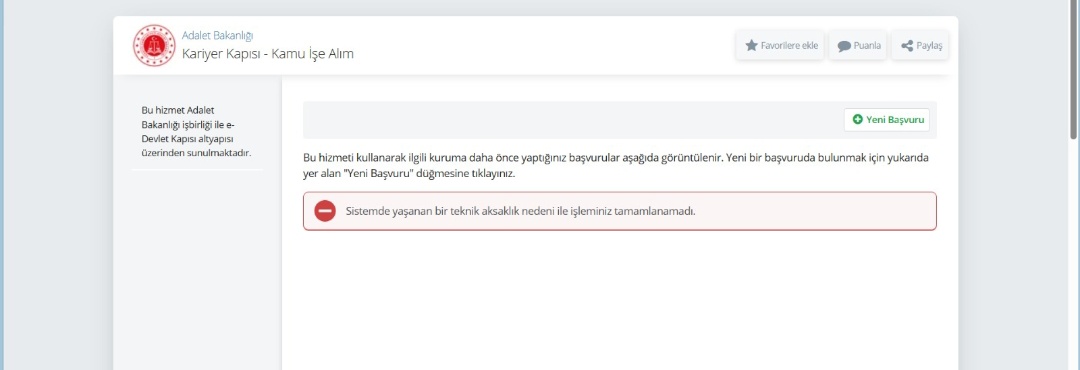The image size is (1080, 370).
Task: Click the share icon in Paylaş
Action: (907, 46)
